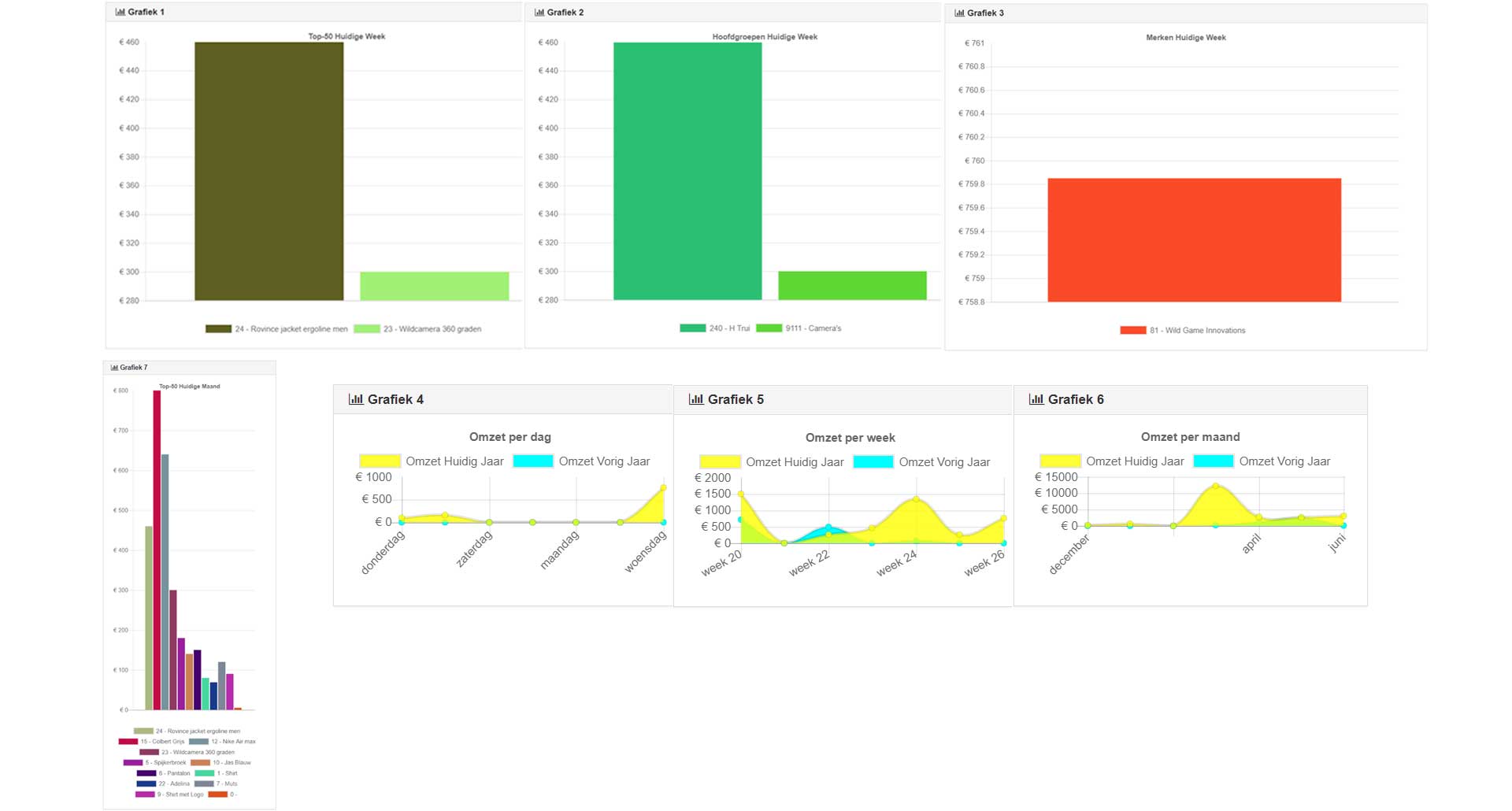
Task: Click the 'Grafiek 1' panel title
Action: 146,12
